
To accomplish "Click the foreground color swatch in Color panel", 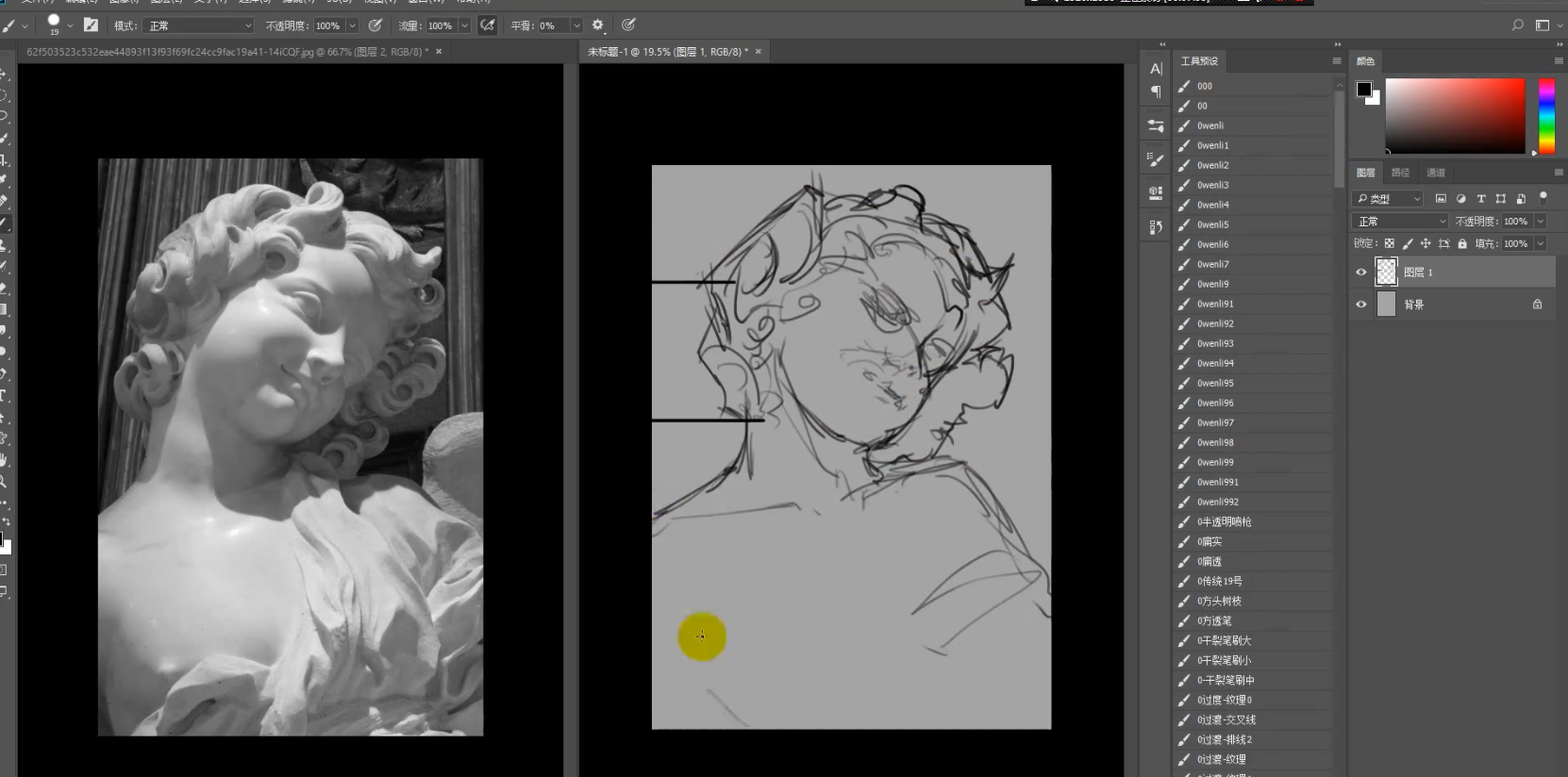I will tap(1364, 89).
